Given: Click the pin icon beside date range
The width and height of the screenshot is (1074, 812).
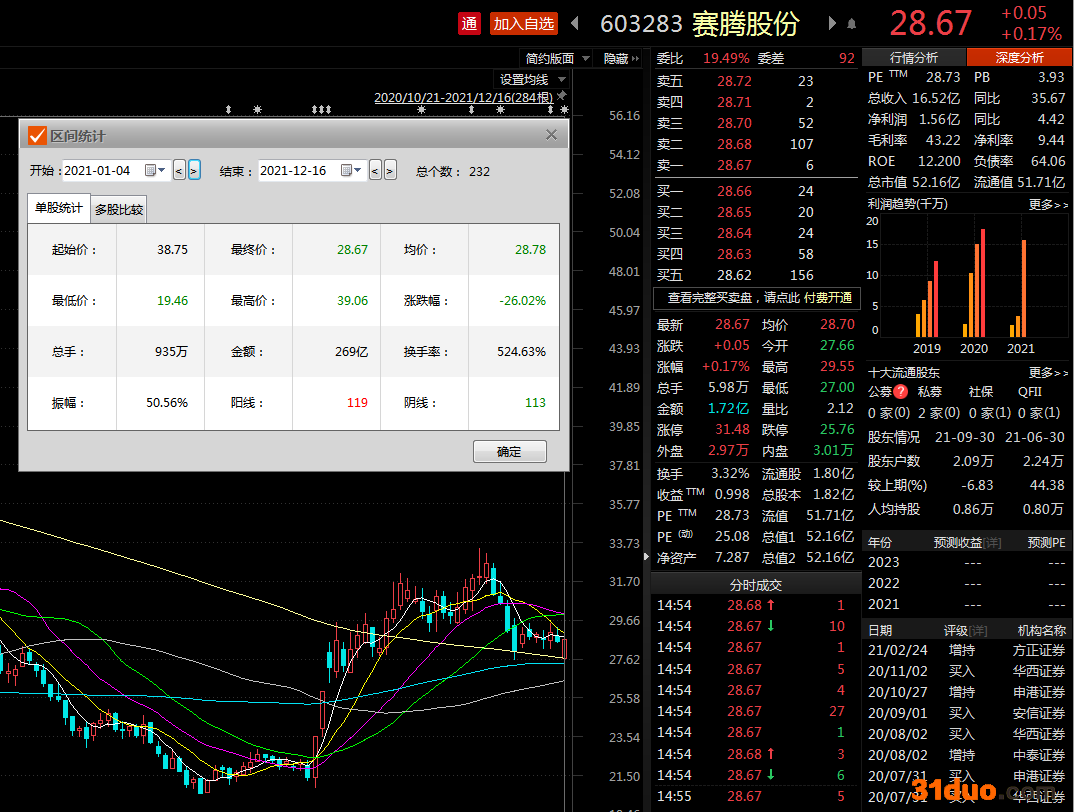Looking at the screenshot, I should click(x=562, y=96).
